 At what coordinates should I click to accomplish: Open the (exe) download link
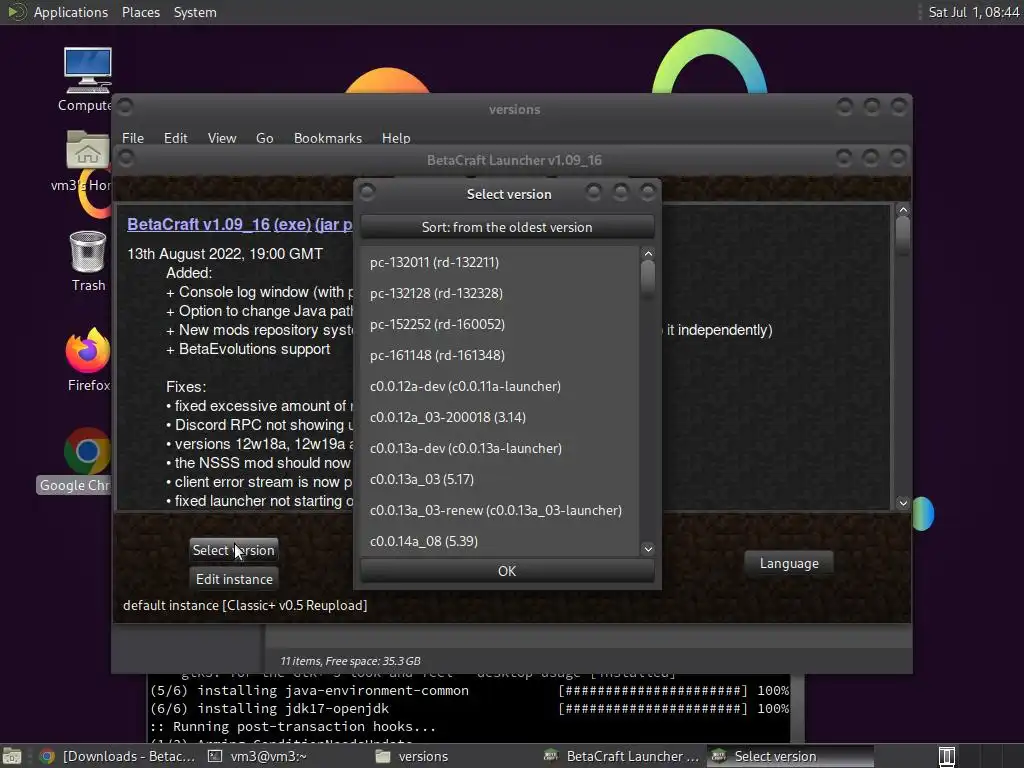point(293,224)
